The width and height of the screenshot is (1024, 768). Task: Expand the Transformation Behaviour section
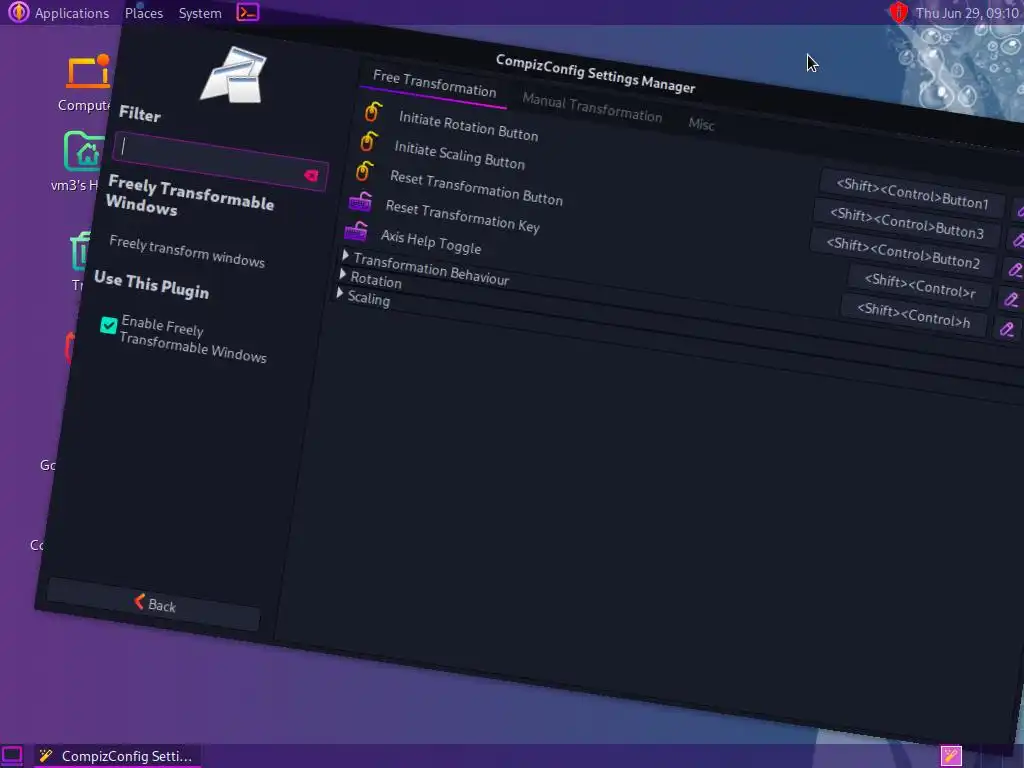click(345, 255)
